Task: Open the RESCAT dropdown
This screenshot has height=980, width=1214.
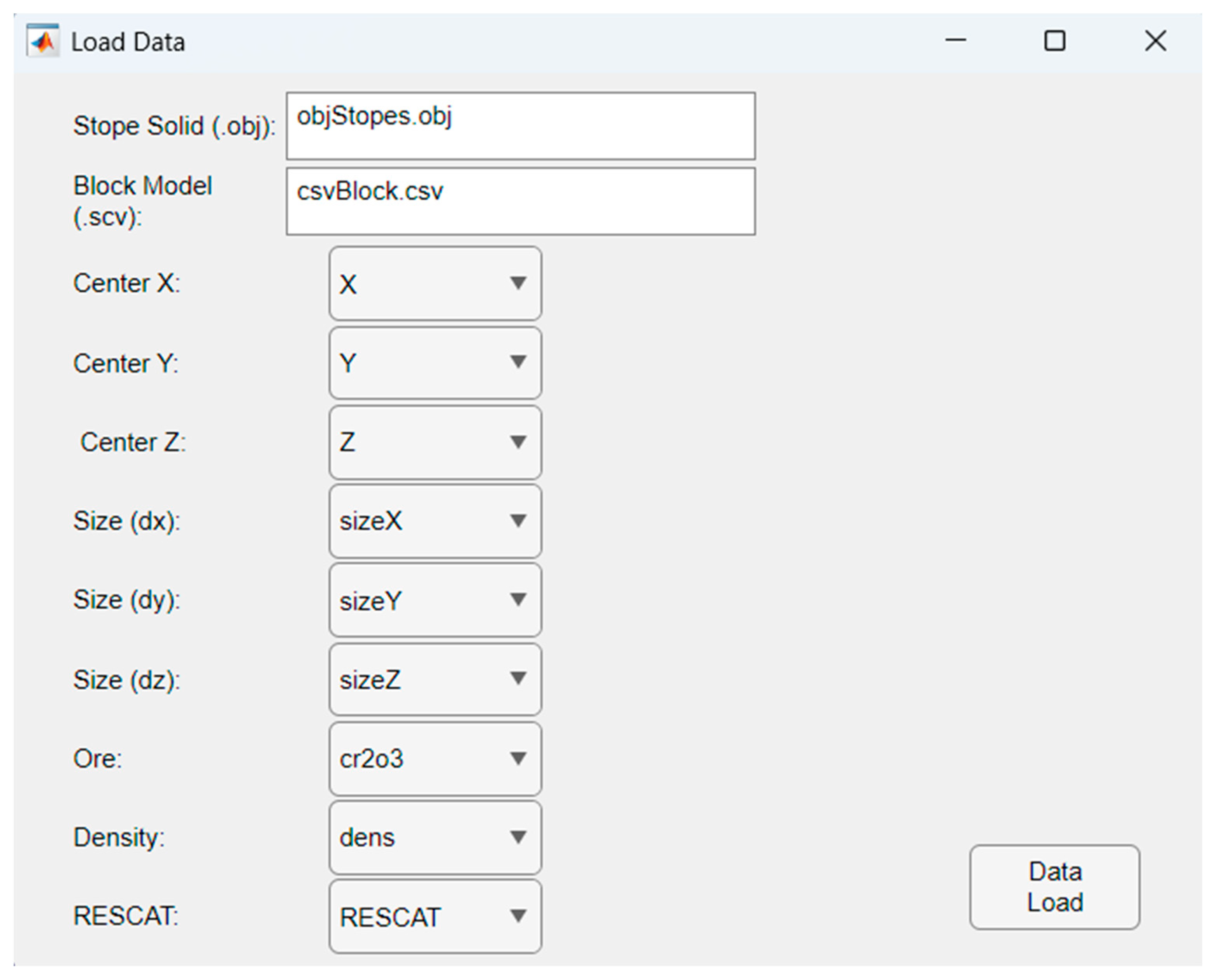Action: 435,917
